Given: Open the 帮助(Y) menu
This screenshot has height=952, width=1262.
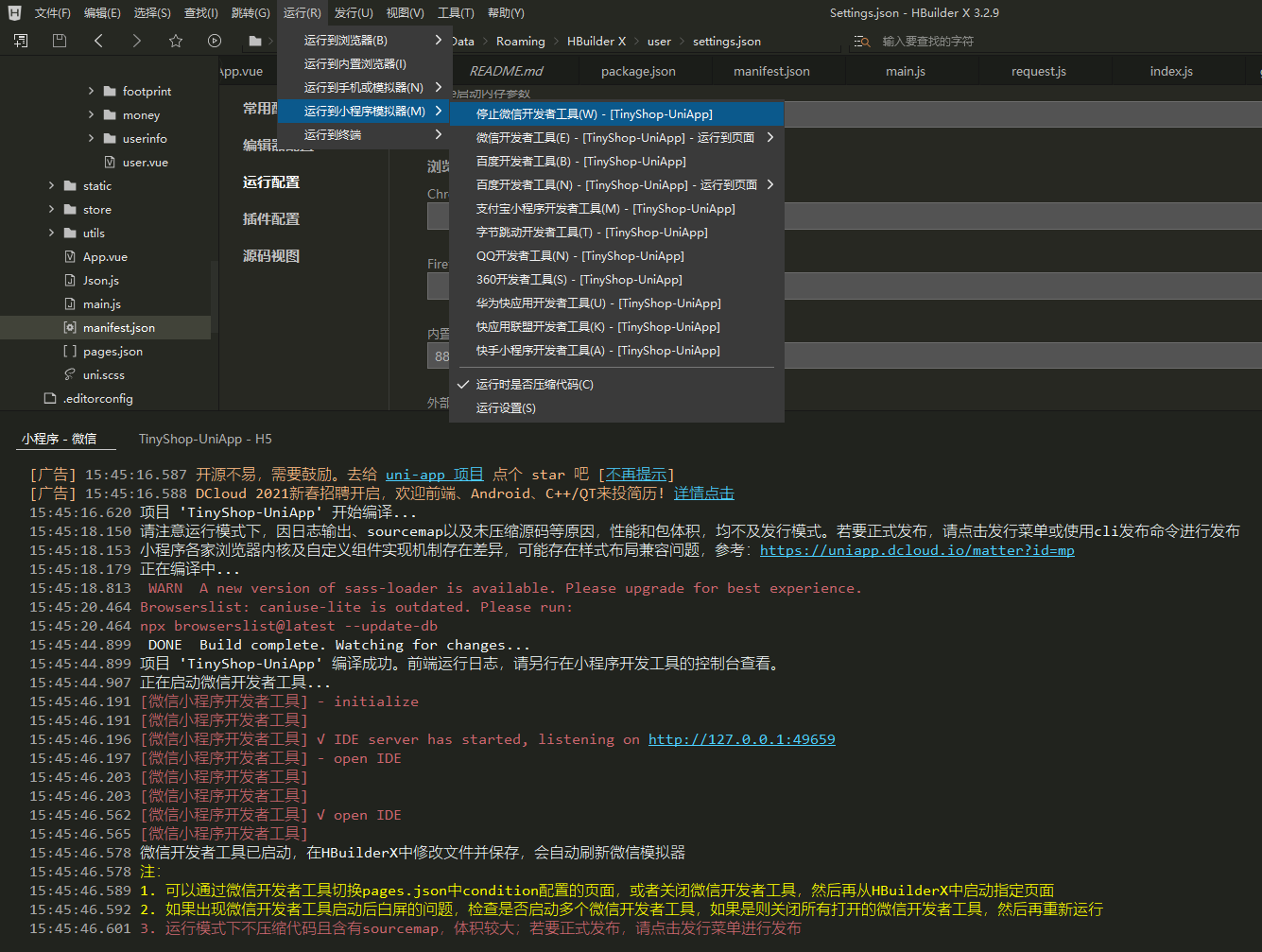Looking at the screenshot, I should 506,13.
